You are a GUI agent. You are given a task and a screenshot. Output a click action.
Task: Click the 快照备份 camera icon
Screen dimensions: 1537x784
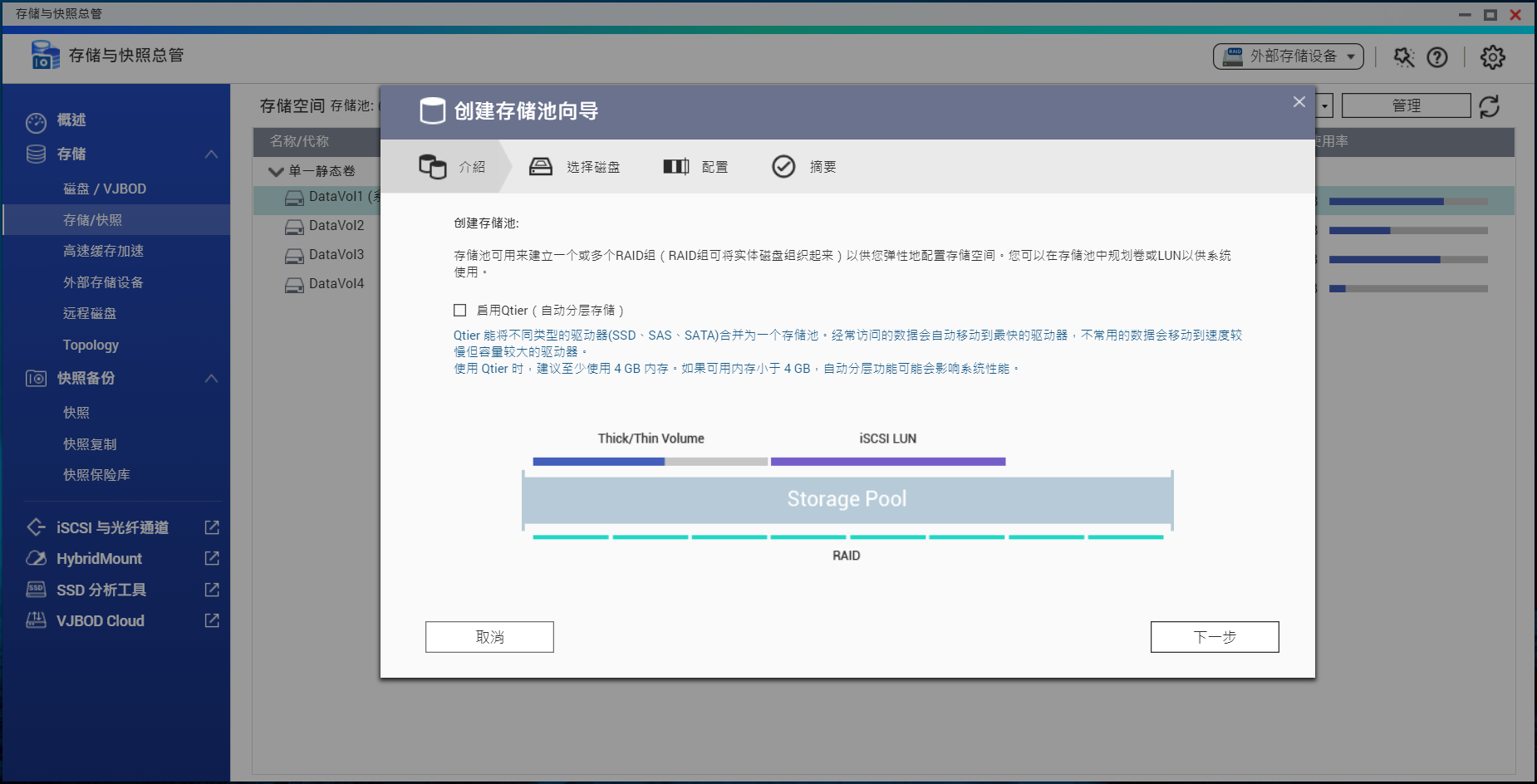(x=37, y=379)
